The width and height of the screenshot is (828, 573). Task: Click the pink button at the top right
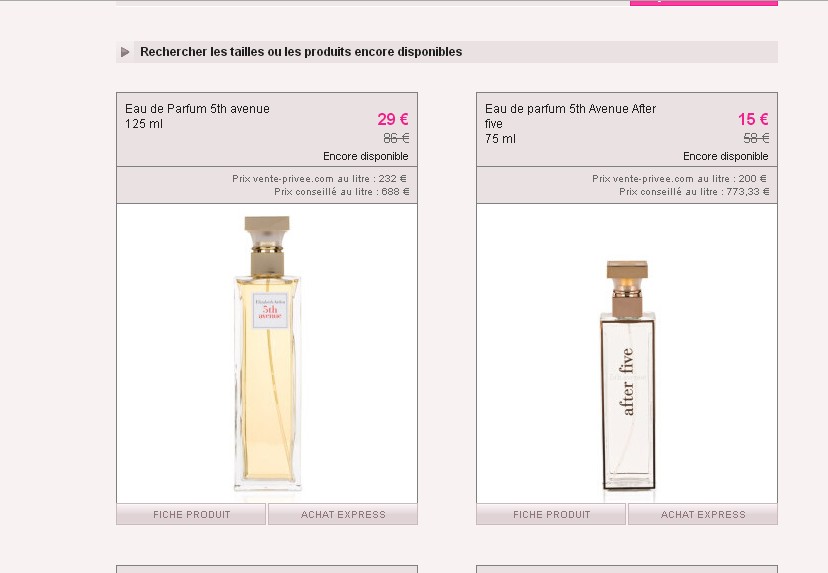coord(703,2)
